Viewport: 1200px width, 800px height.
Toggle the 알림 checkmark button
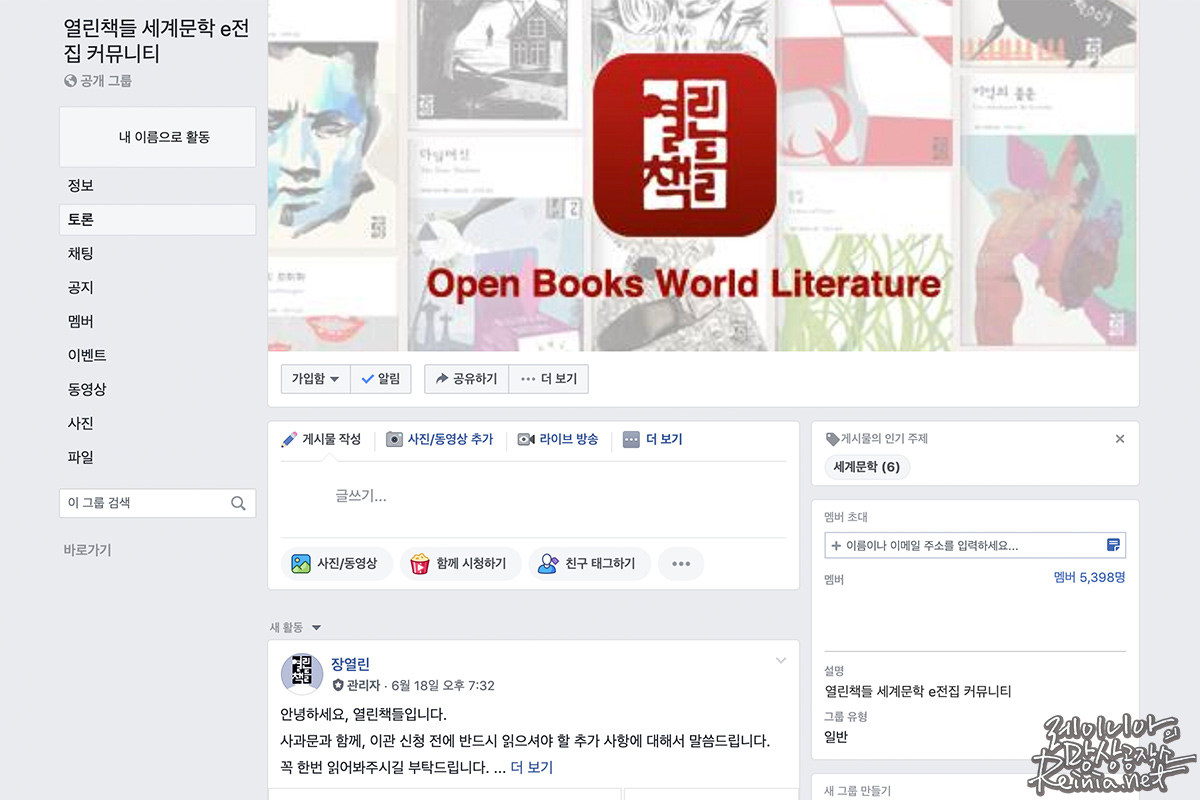tap(380, 379)
